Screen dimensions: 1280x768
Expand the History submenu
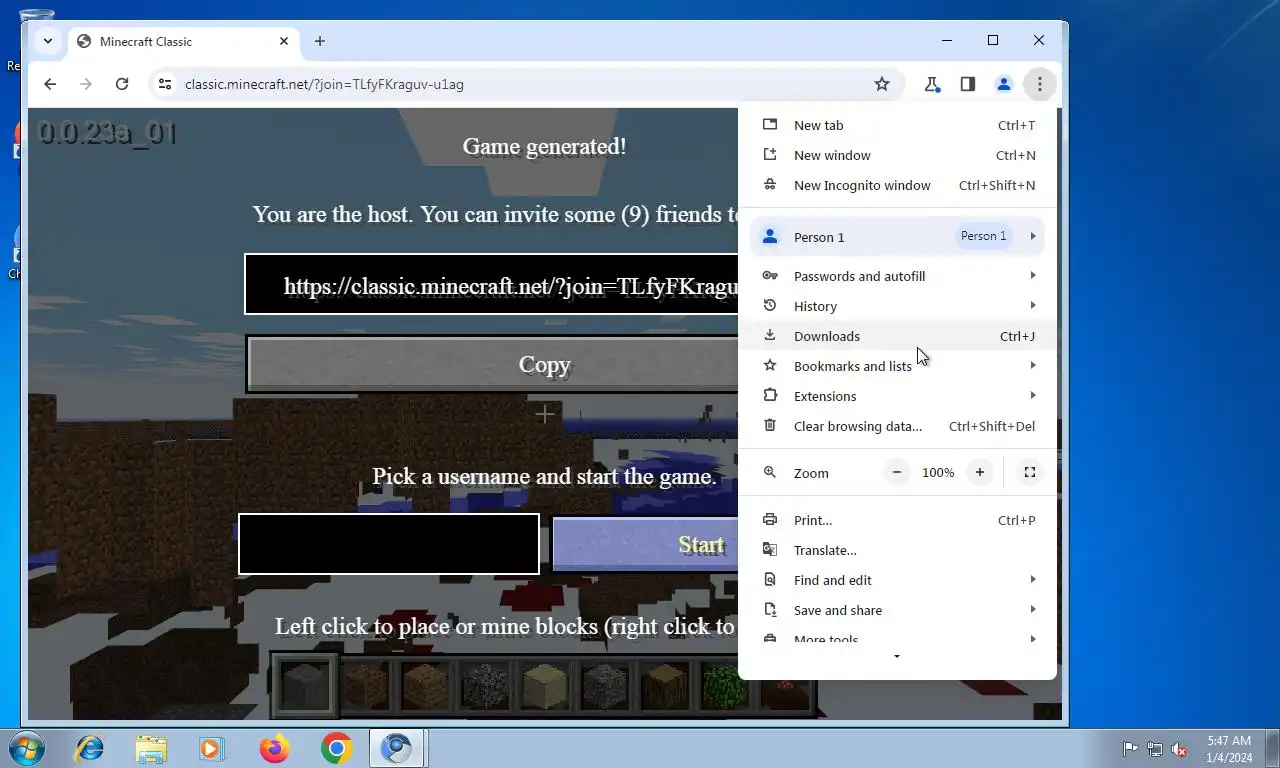[897, 306]
